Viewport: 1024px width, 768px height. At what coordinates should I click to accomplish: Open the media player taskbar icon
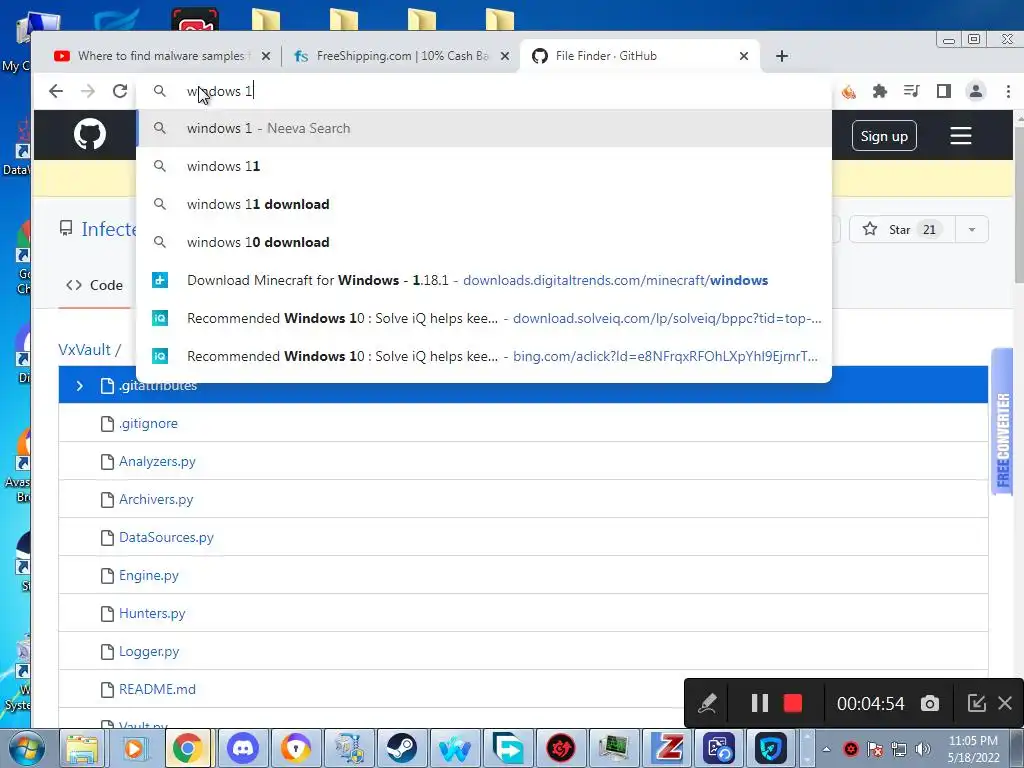coord(134,748)
